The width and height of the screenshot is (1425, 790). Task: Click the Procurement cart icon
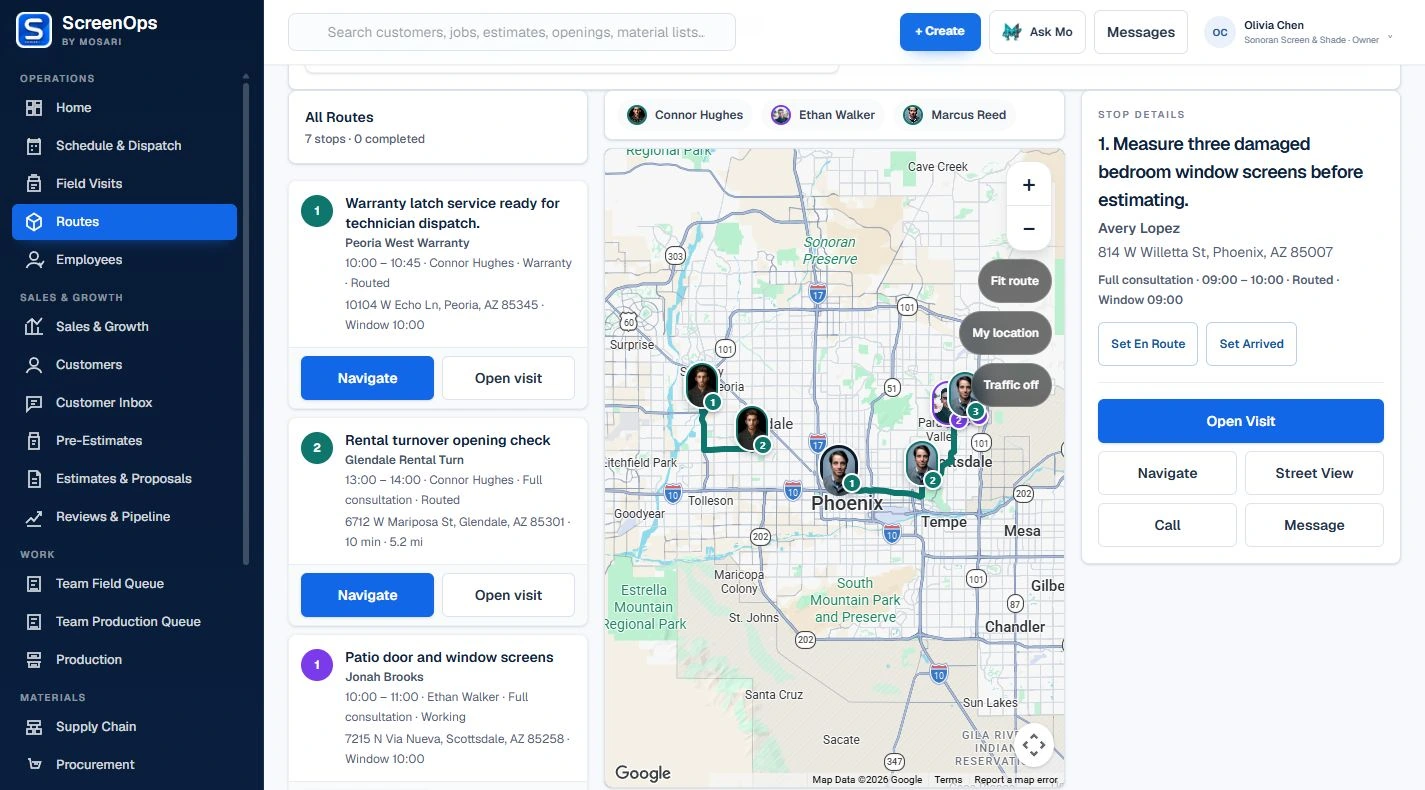click(x=34, y=765)
